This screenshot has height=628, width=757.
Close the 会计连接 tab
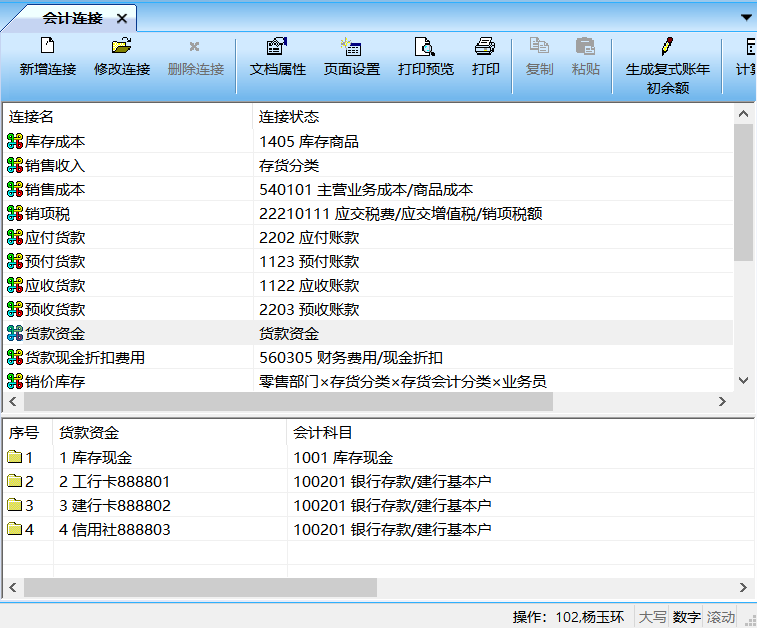[x=122, y=18]
